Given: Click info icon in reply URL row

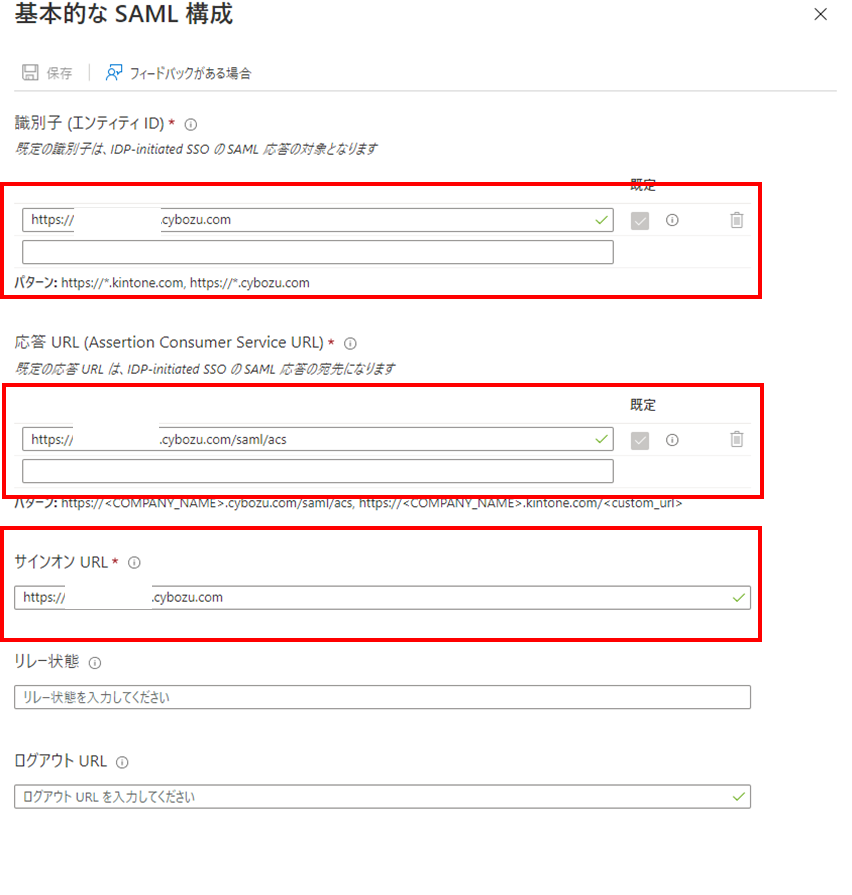Looking at the screenshot, I should 672,440.
